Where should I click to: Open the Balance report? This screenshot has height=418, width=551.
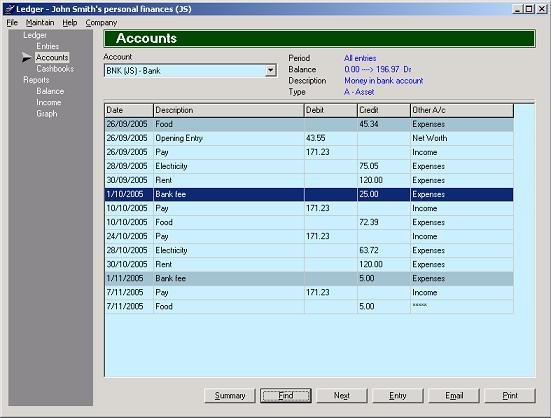(50, 91)
